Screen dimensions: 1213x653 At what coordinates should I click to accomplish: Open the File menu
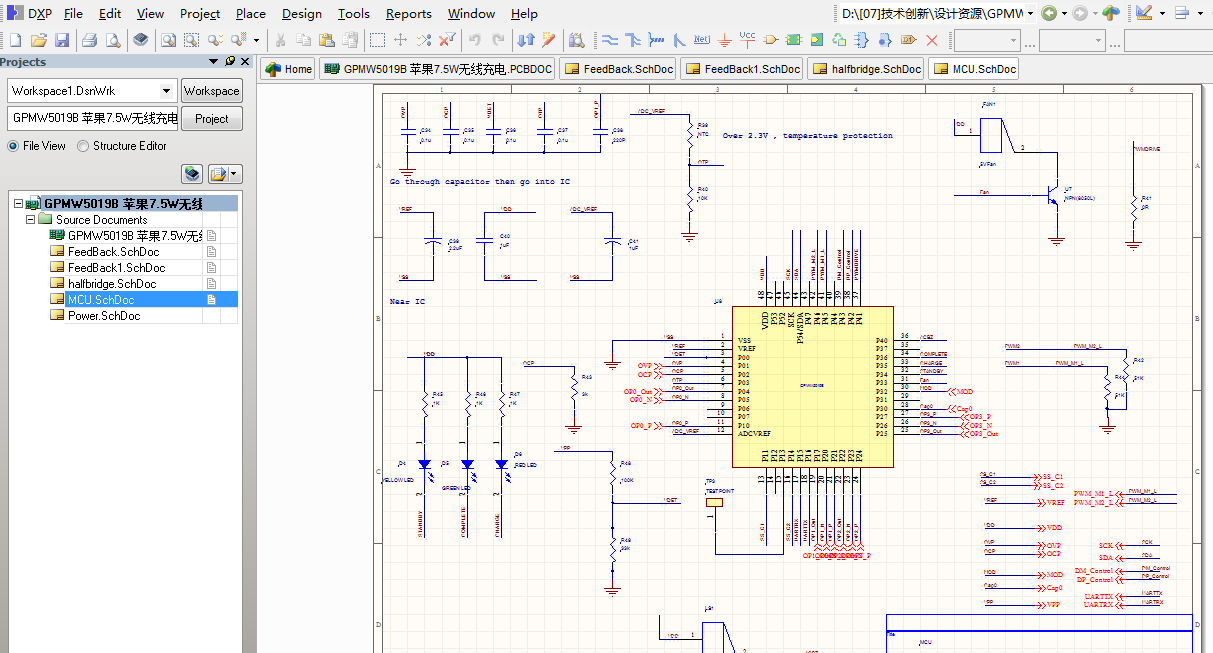click(74, 14)
